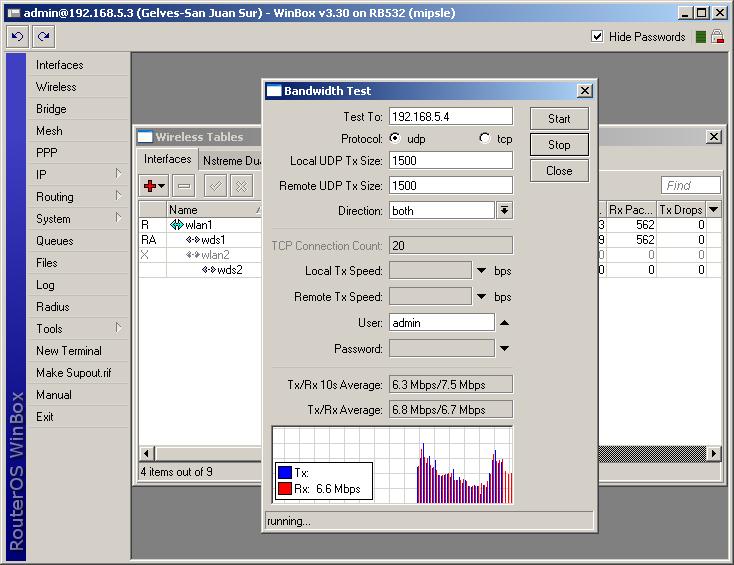
Task: Disable the interface with the X button
Action: [x=242, y=186]
